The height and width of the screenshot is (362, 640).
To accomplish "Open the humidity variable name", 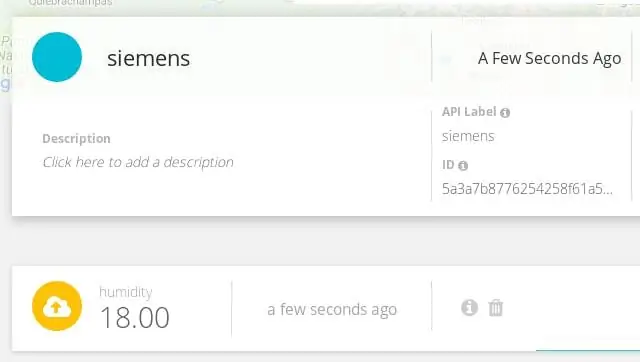I will [126, 292].
